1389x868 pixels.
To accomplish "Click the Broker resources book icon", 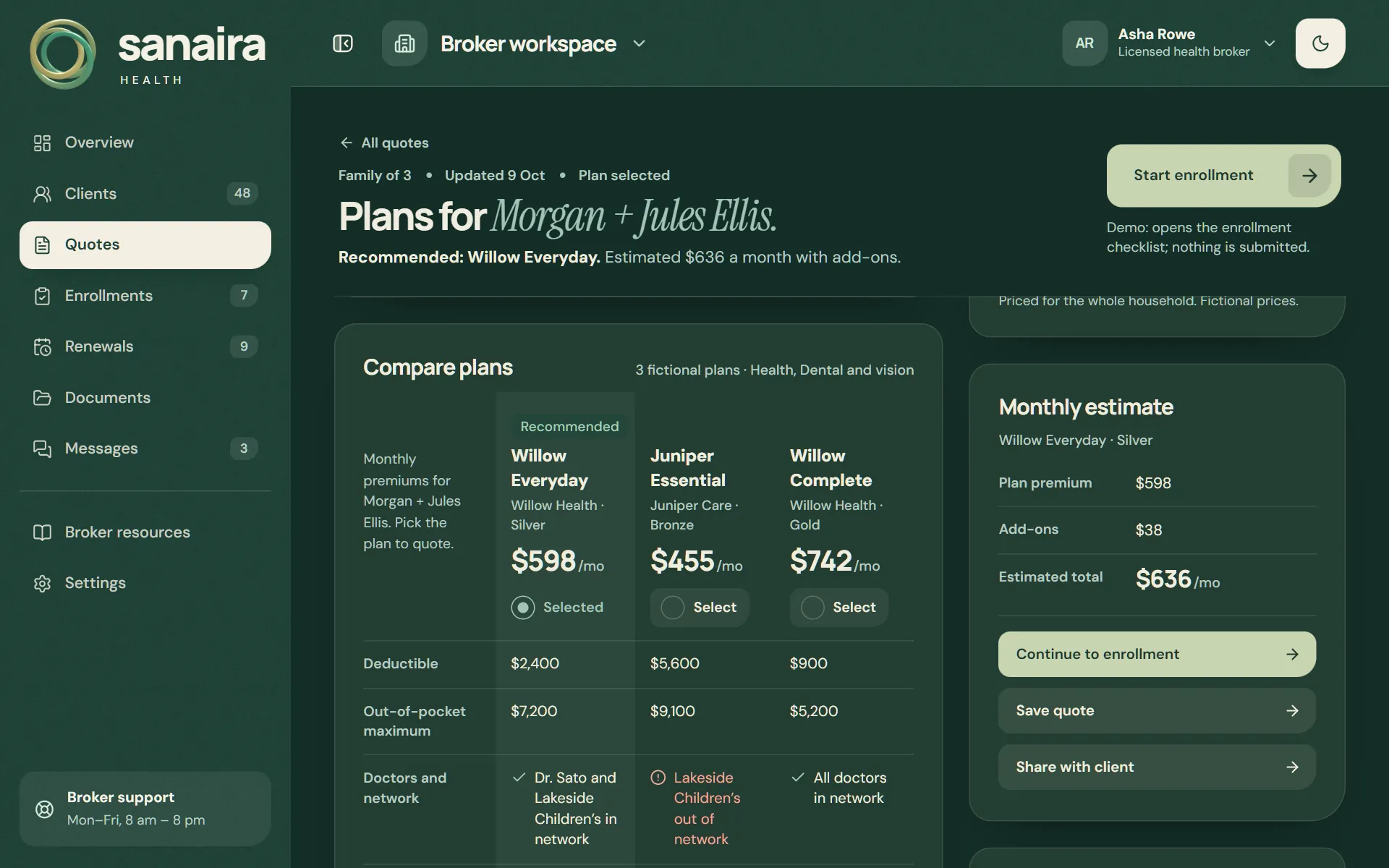I will 42,532.
